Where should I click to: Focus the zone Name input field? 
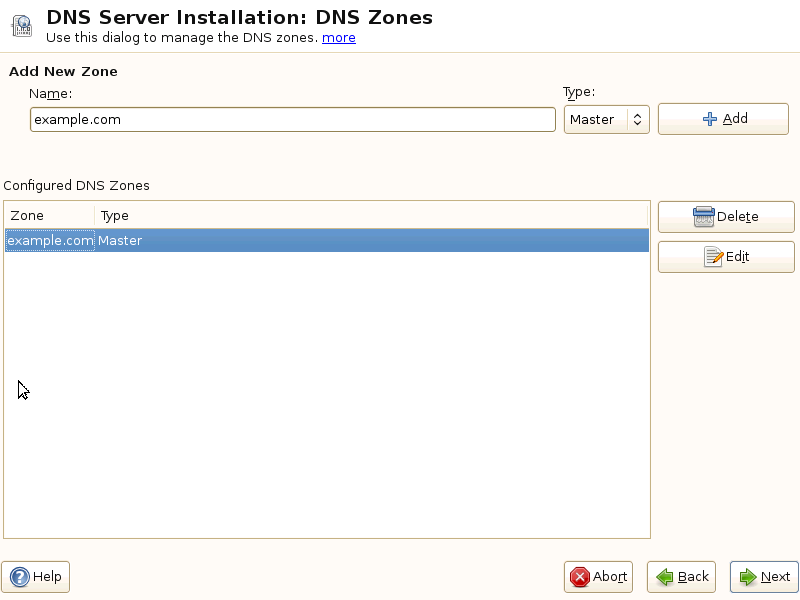click(x=292, y=120)
